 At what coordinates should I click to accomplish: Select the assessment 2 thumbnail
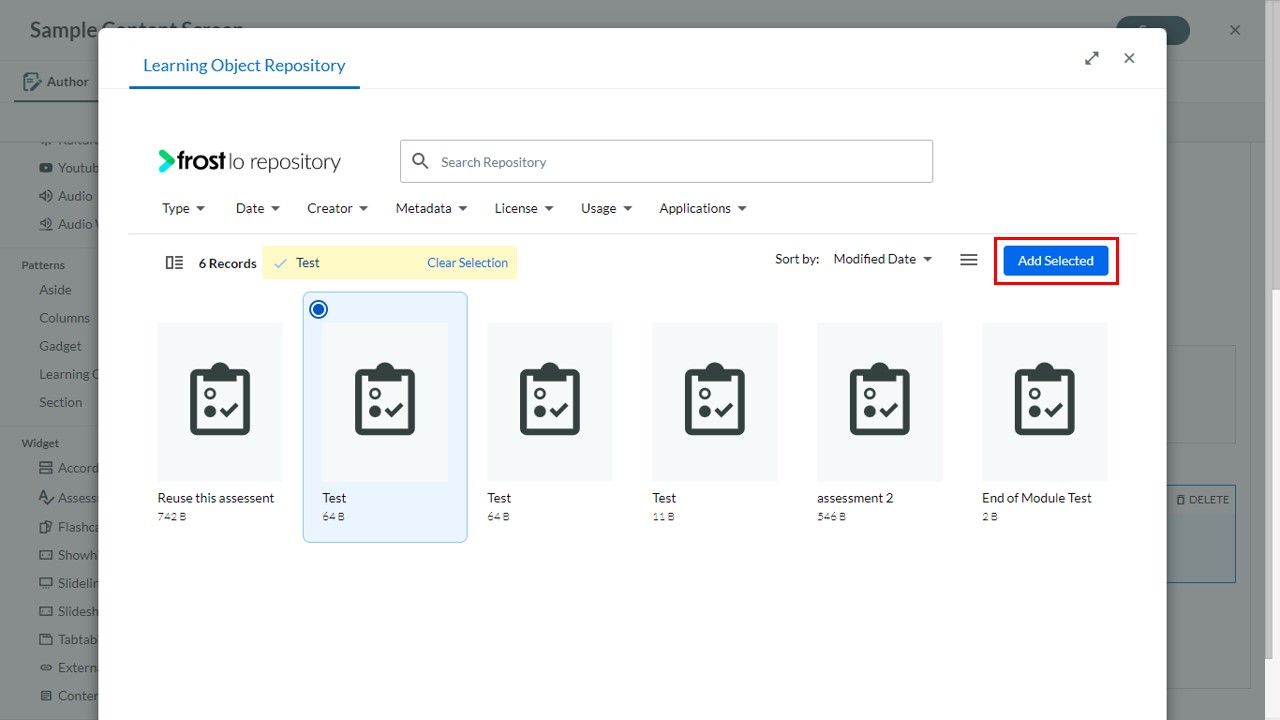(x=880, y=402)
